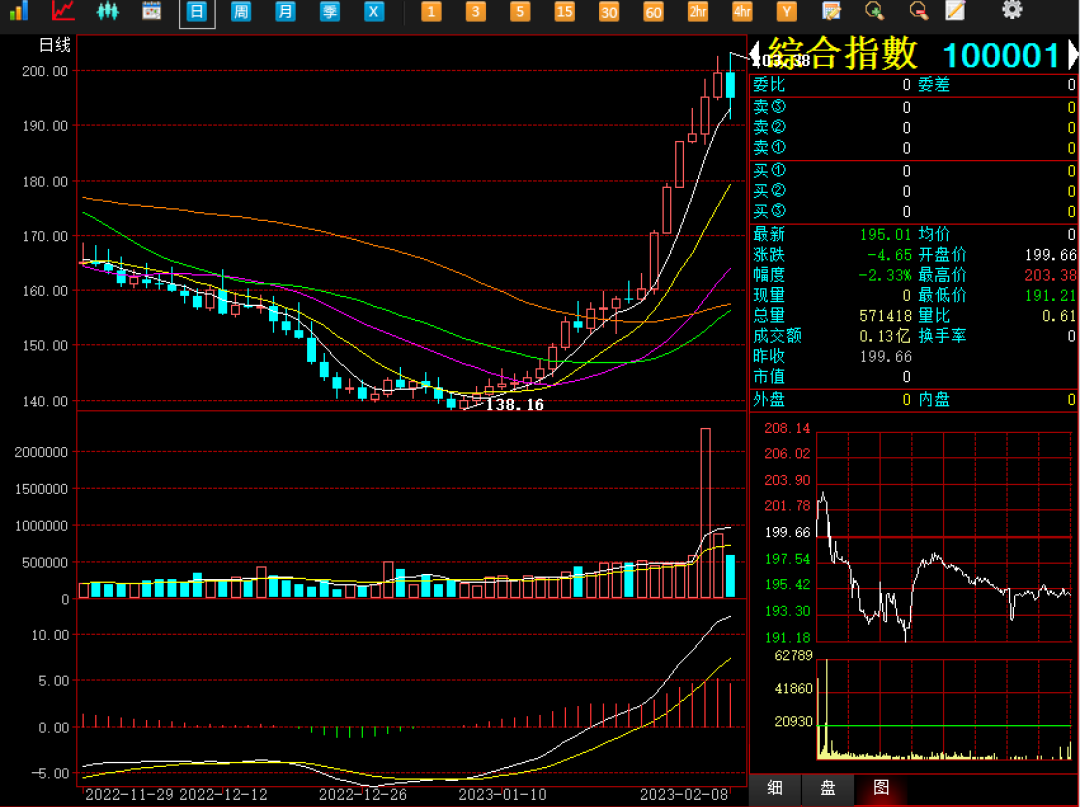Open the notepad with pencil icon
The height and width of the screenshot is (807, 1080).
pyautogui.click(x=956, y=11)
